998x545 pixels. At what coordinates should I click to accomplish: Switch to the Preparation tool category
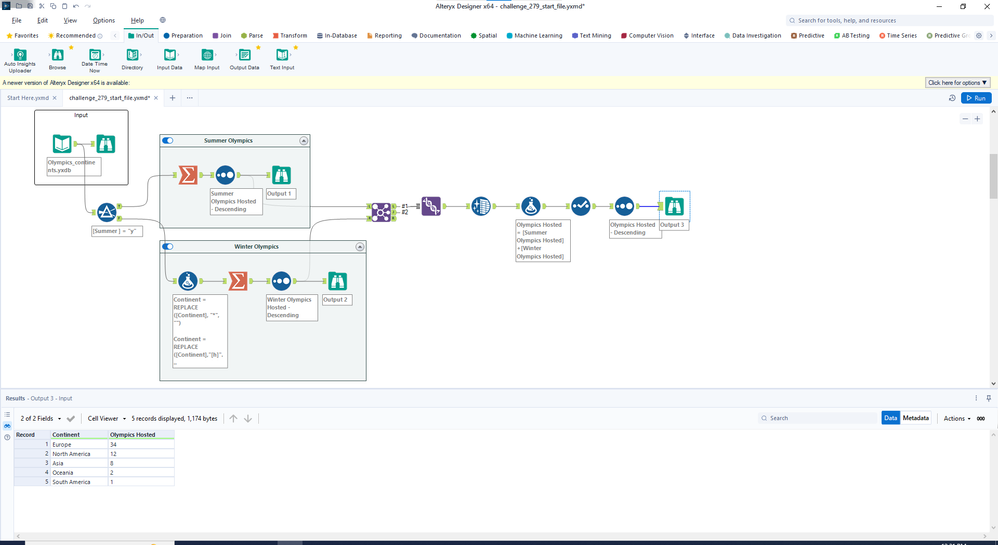coord(183,36)
